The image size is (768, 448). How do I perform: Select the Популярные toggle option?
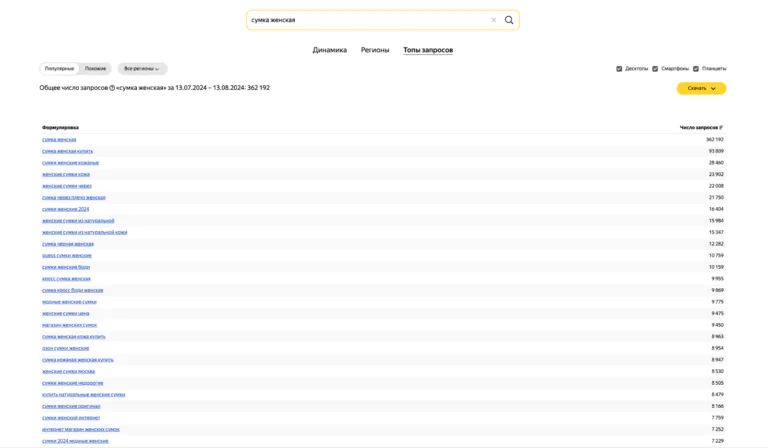[x=59, y=69]
